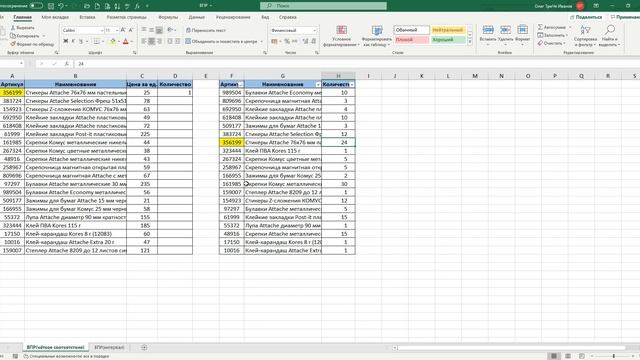Toggle bold (Ж) formatting

[65, 41]
